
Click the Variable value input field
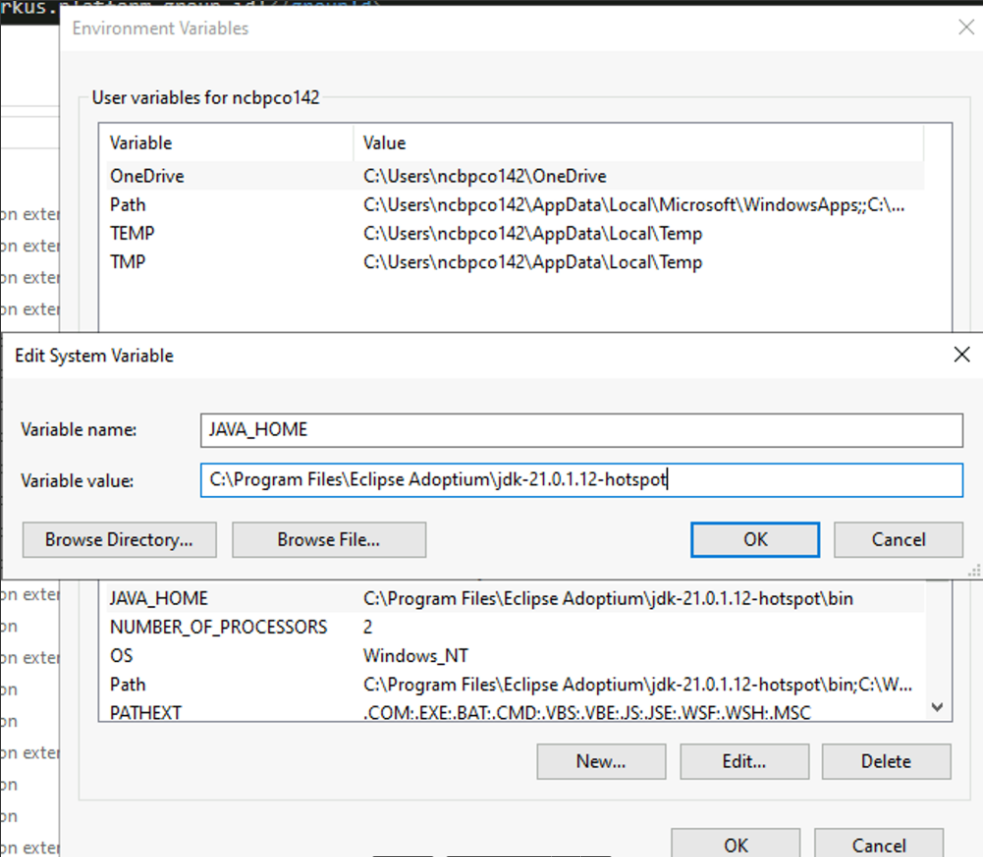(x=580, y=480)
